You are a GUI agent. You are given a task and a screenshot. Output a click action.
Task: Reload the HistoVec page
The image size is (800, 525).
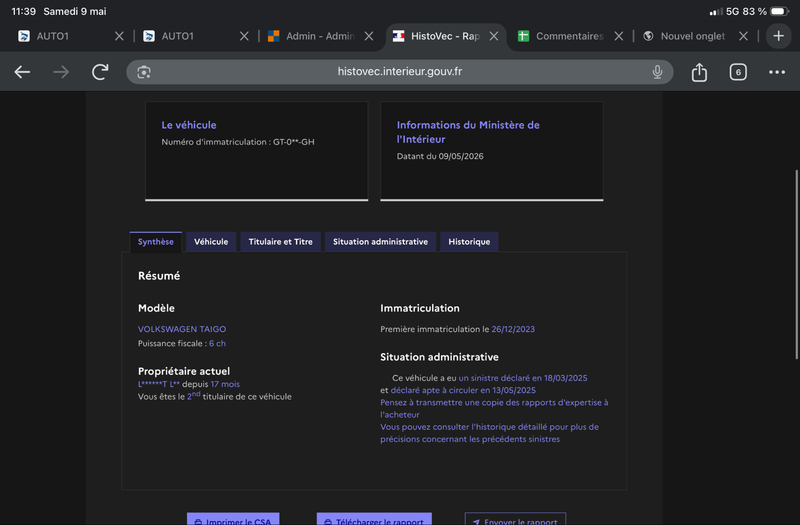[x=100, y=72]
